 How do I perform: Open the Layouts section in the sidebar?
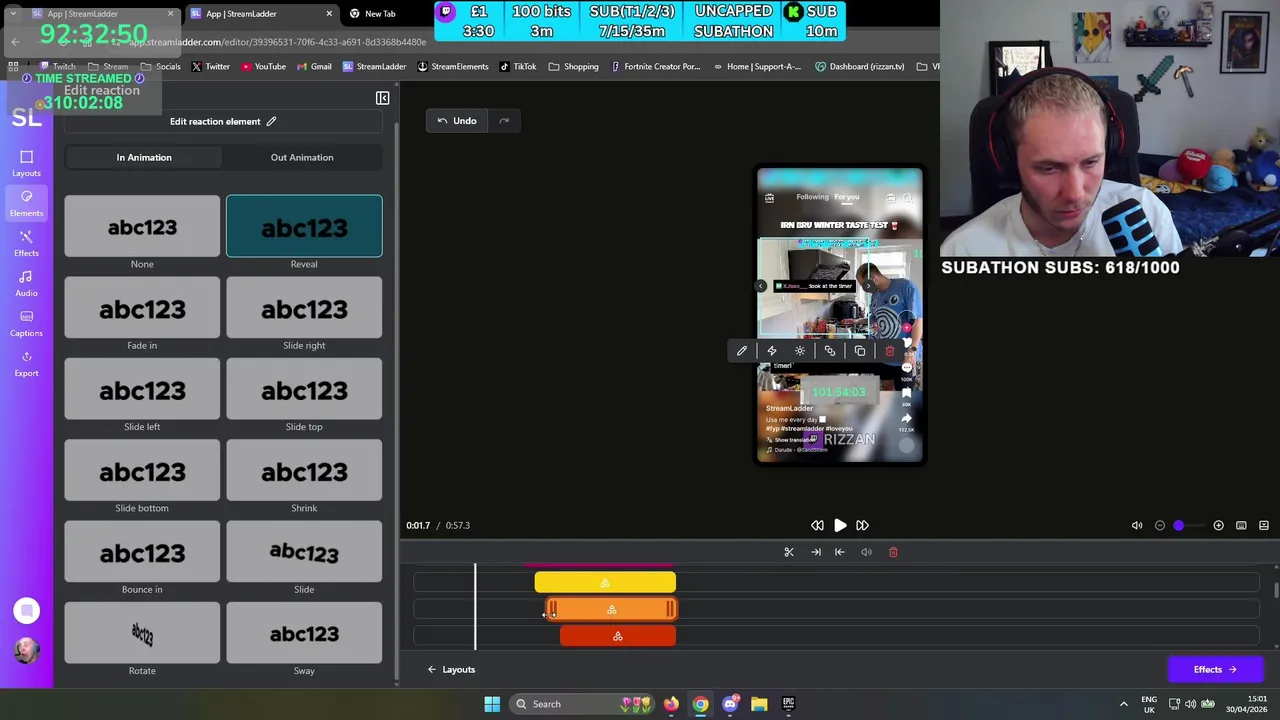(26, 163)
